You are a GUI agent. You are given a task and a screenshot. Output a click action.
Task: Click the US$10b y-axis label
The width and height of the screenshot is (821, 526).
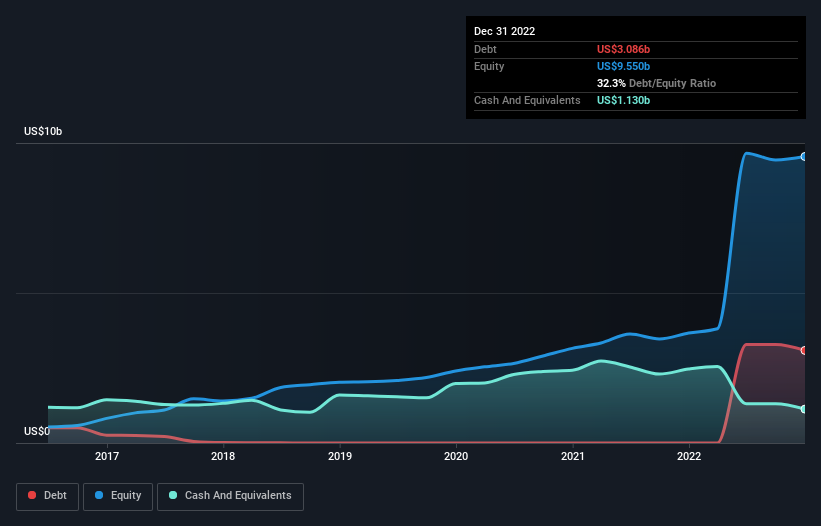tap(43, 131)
